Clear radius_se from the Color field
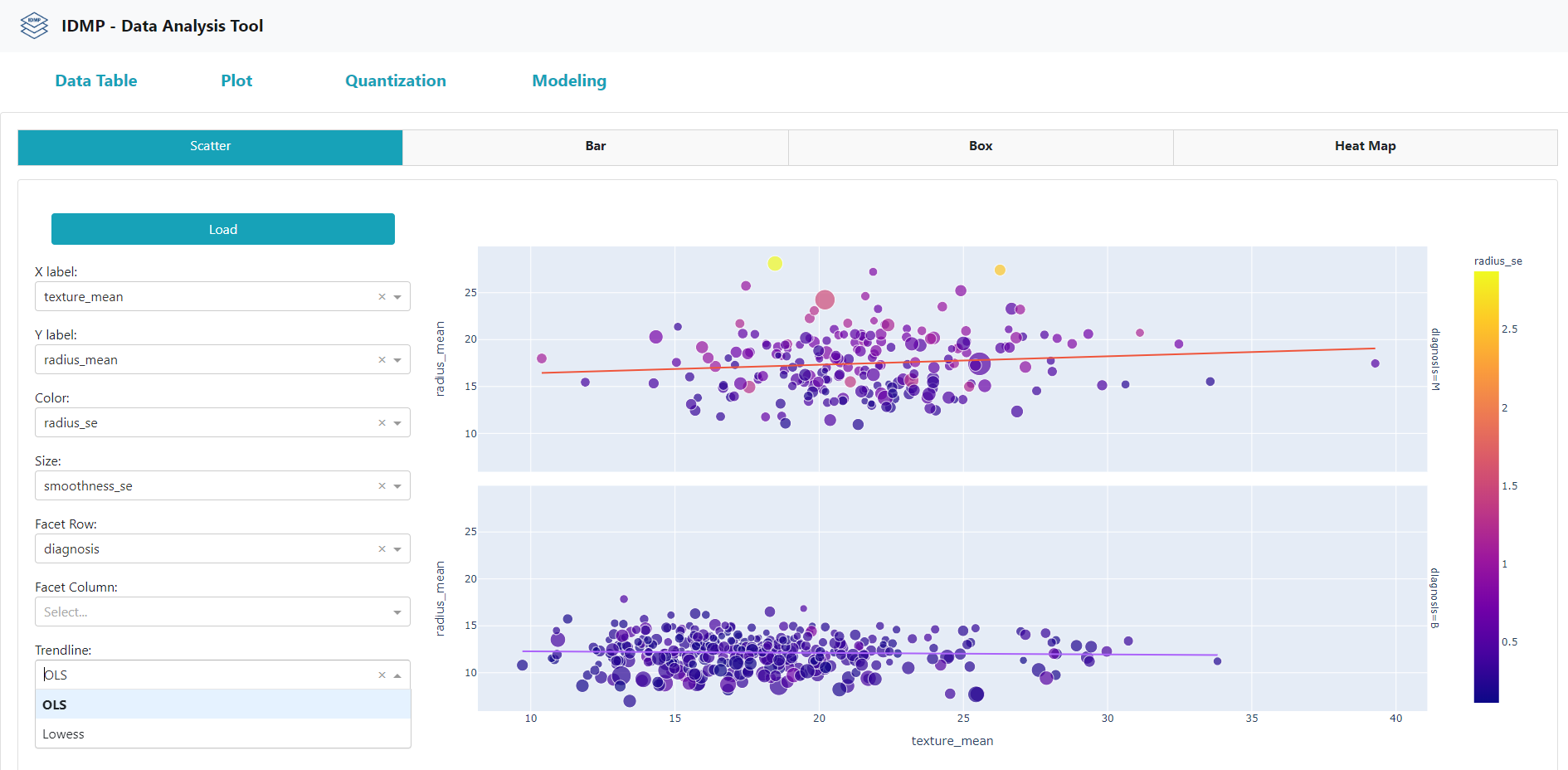This screenshot has width=1568, height=770. 382,422
